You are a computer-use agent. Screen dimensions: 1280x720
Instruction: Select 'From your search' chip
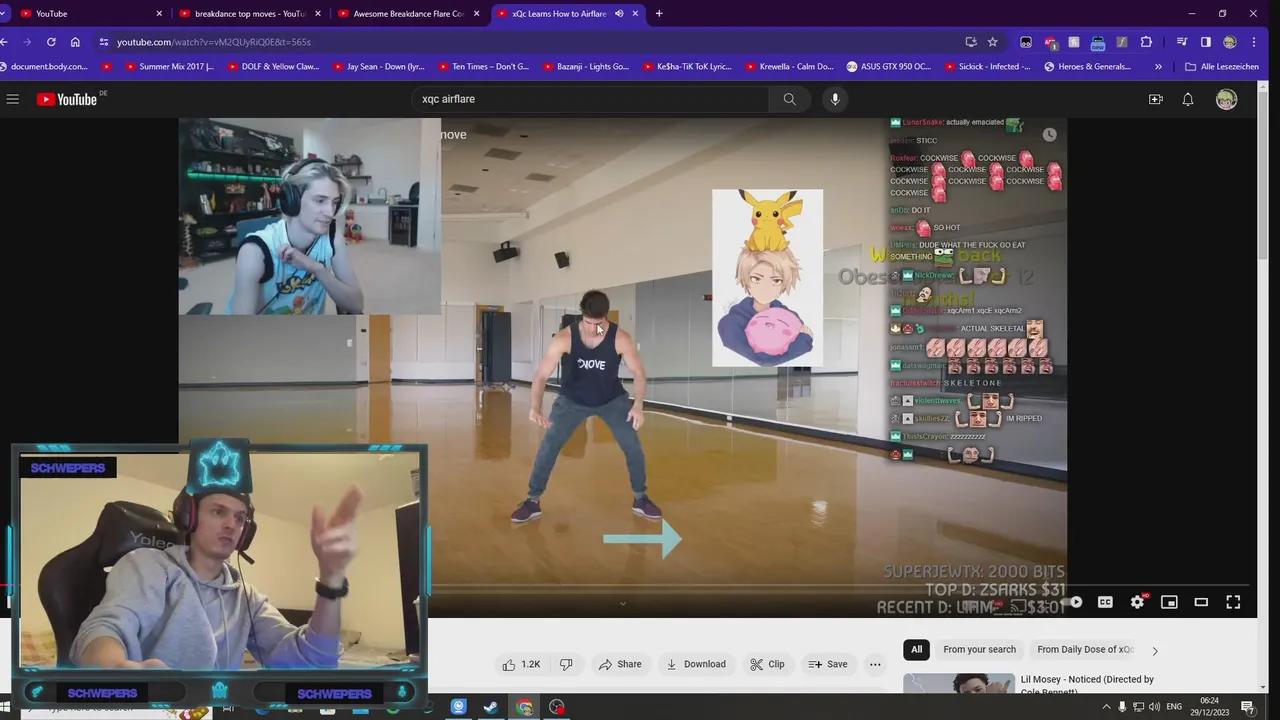[979, 649]
